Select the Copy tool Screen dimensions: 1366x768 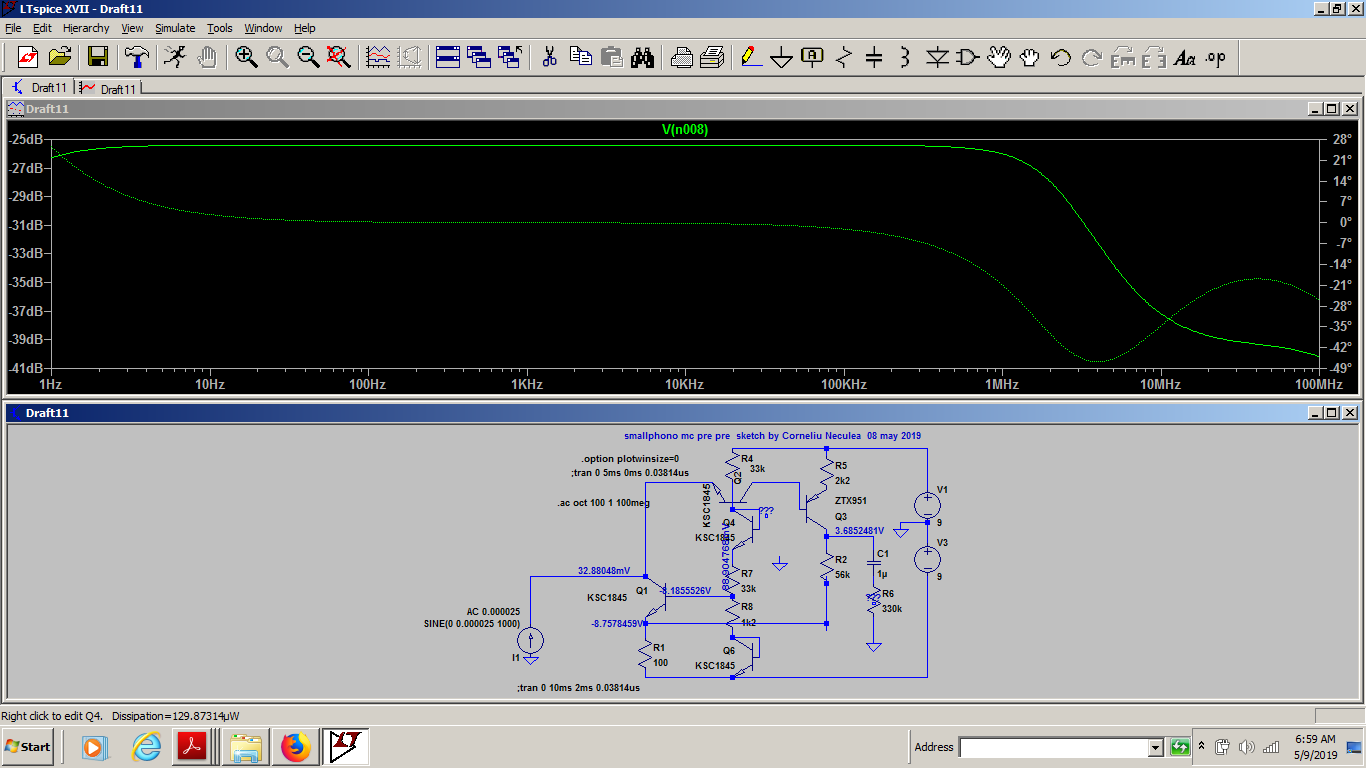pos(580,57)
